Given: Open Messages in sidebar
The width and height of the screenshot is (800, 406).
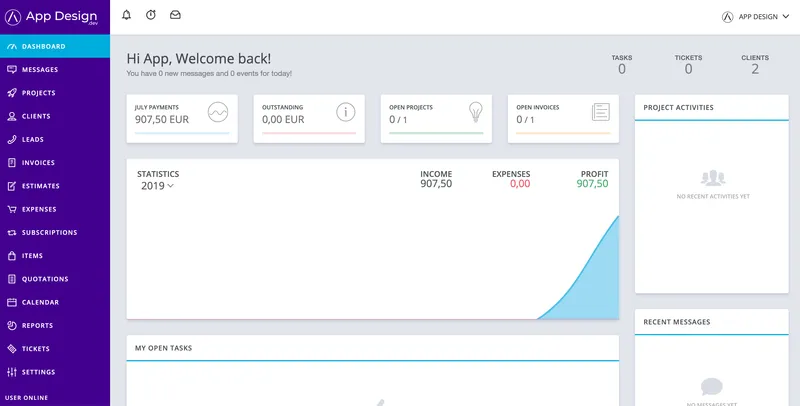Looking at the screenshot, I should coord(55,70).
